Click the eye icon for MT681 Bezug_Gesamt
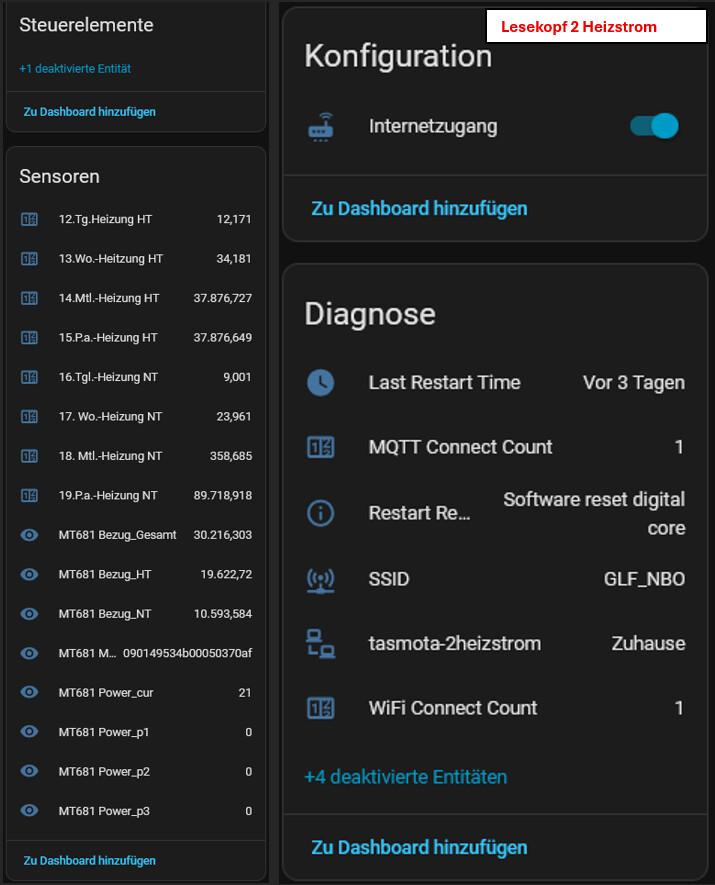The height and width of the screenshot is (885, 715). 29,535
